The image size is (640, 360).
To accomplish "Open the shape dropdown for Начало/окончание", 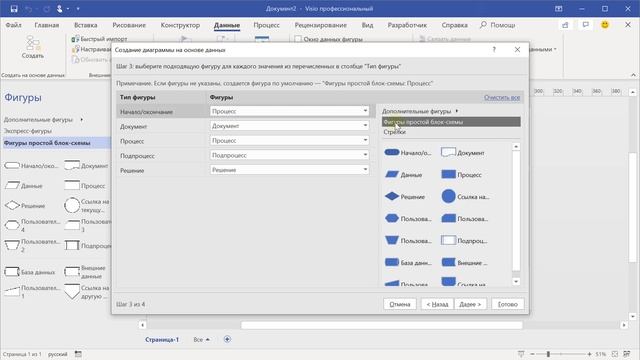I will pyautogui.click(x=365, y=111).
